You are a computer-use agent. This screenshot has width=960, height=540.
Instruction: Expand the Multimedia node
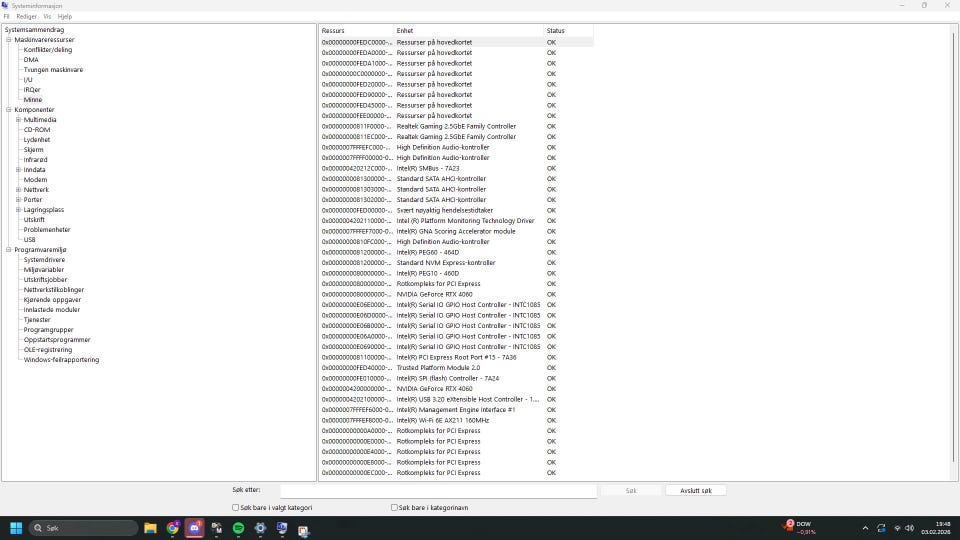pos(18,120)
